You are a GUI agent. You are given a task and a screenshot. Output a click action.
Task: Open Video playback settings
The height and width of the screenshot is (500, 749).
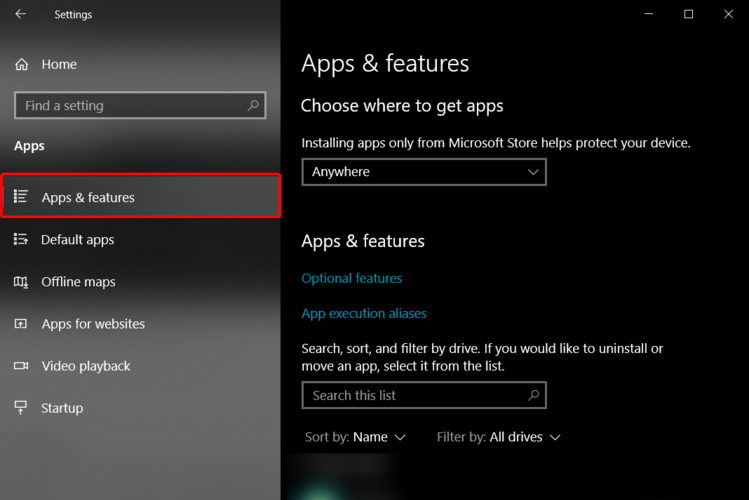coord(140,366)
